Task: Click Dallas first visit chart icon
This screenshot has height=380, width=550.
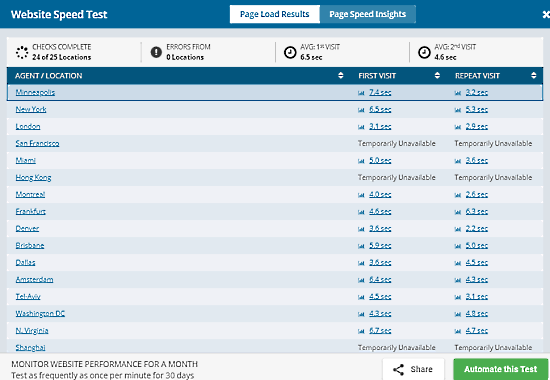Action: [x=361, y=263]
